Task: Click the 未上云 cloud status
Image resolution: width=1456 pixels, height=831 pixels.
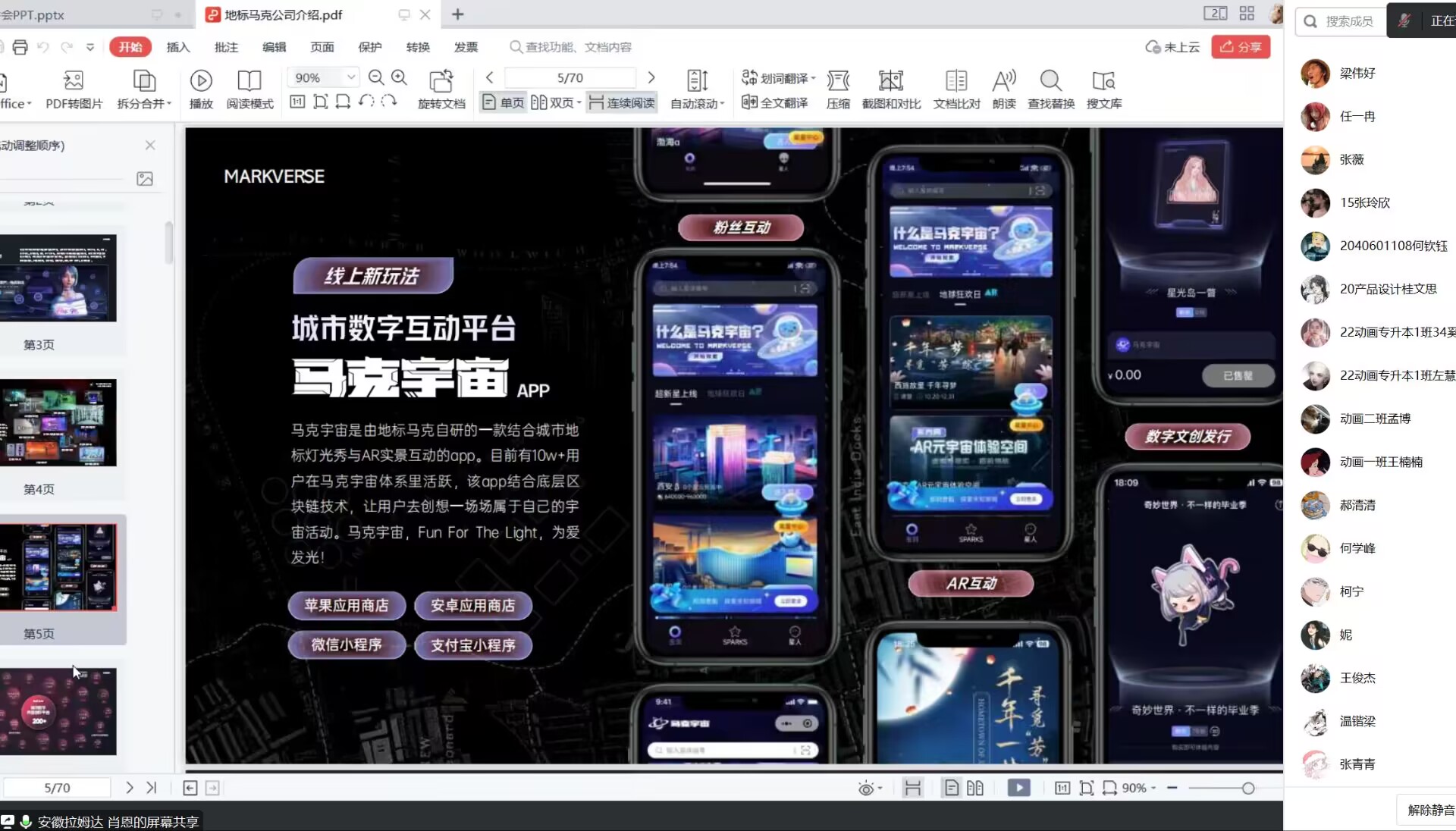Action: (1172, 47)
